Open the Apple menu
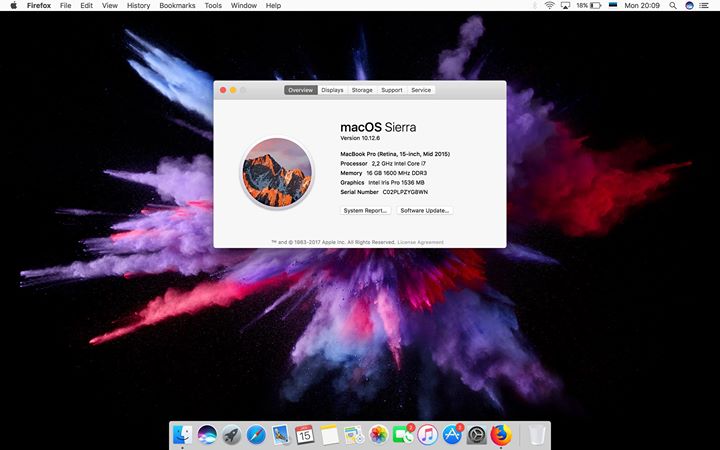 tap(13, 6)
